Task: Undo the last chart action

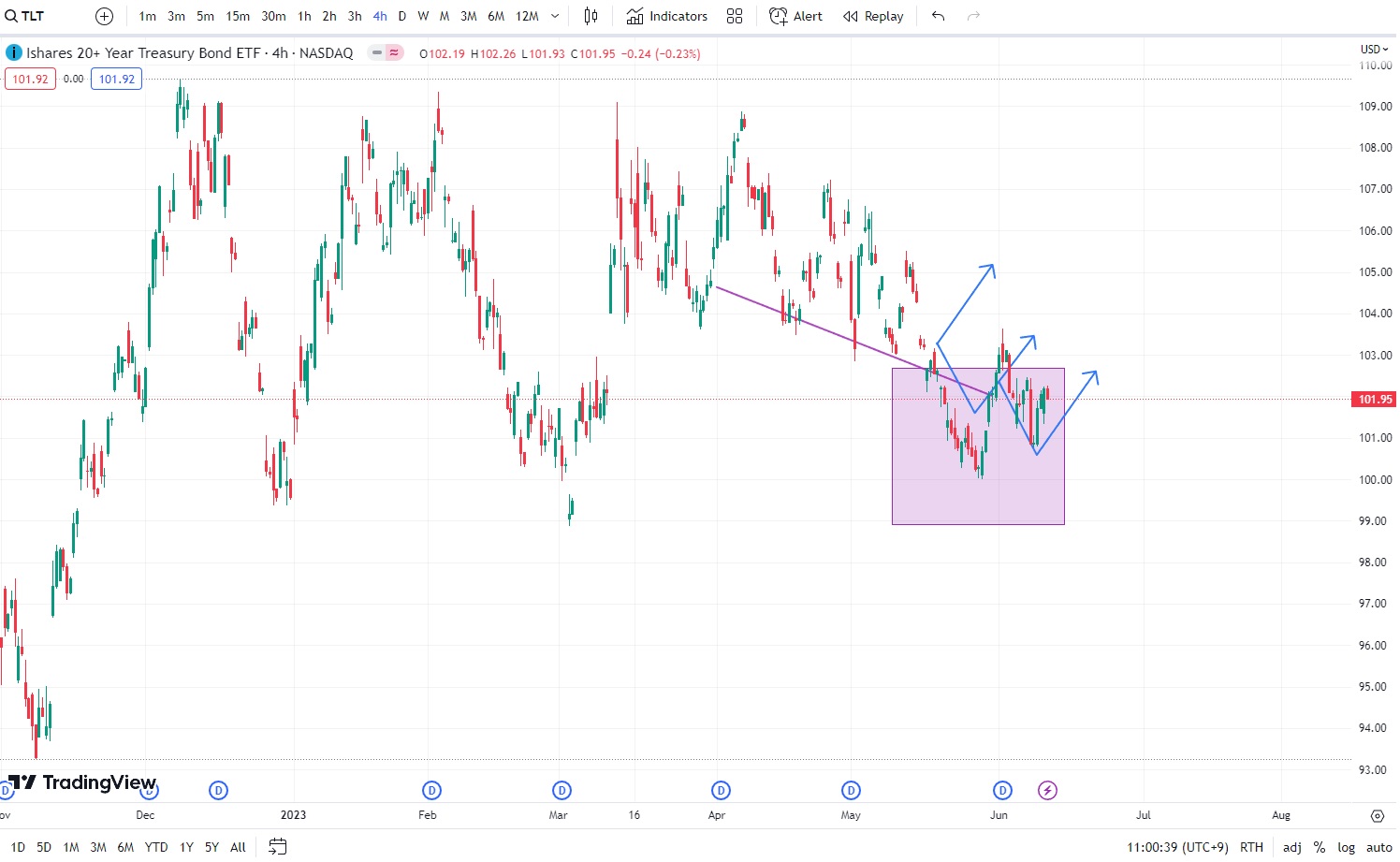Action: (939, 16)
